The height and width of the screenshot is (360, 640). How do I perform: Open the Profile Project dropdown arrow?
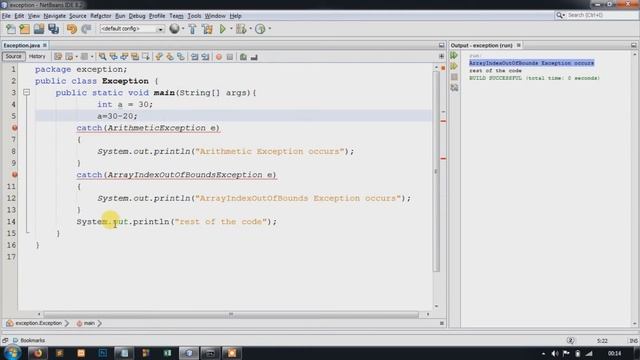[x=270, y=29]
